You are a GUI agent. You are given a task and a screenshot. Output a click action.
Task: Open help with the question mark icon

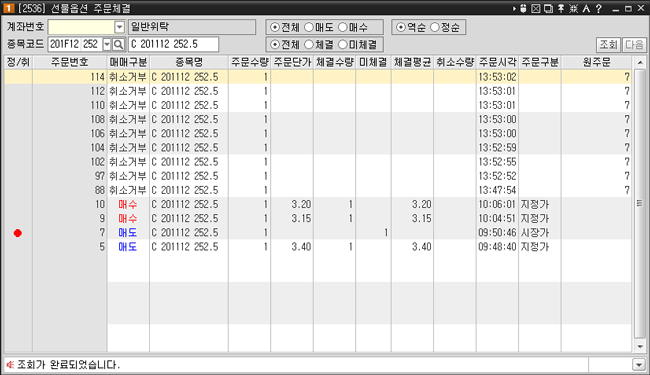599,8
